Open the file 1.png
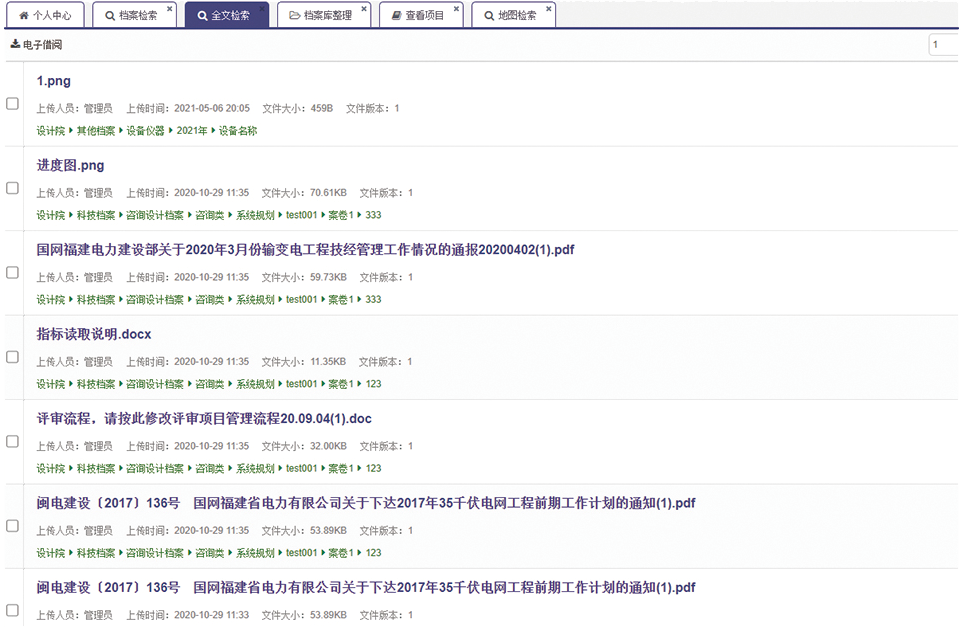This screenshot has width=961, height=627. [x=54, y=81]
